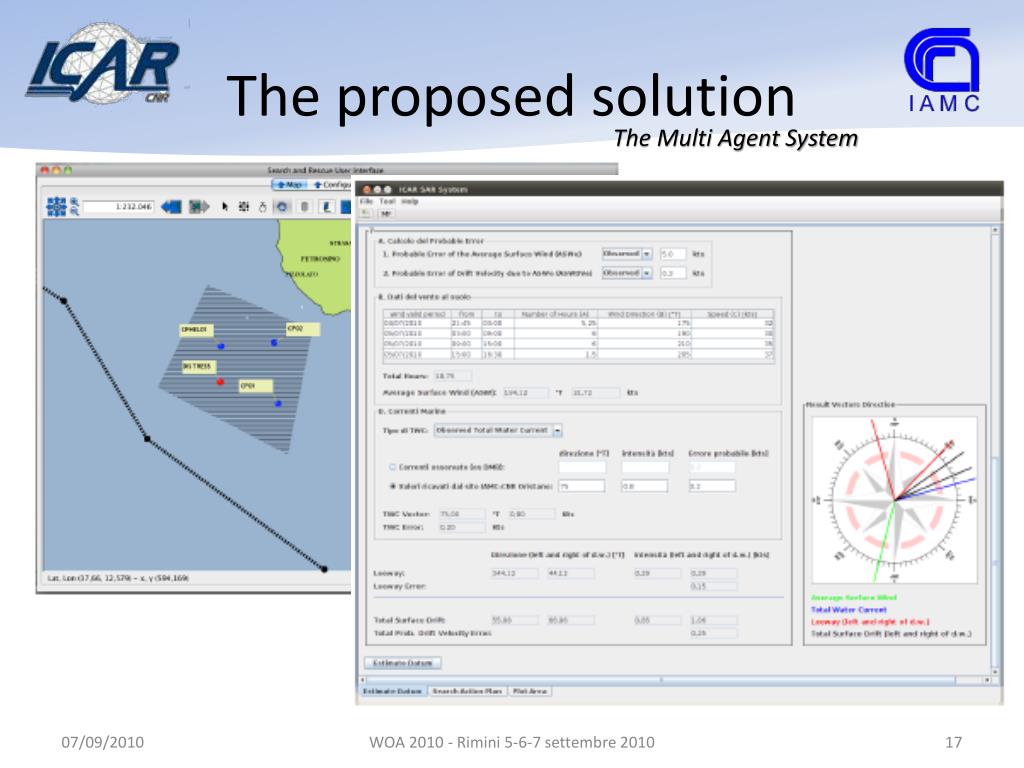The height and width of the screenshot is (768, 1024).
Task: Click the Speed column header in wind table
Action: point(732,314)
